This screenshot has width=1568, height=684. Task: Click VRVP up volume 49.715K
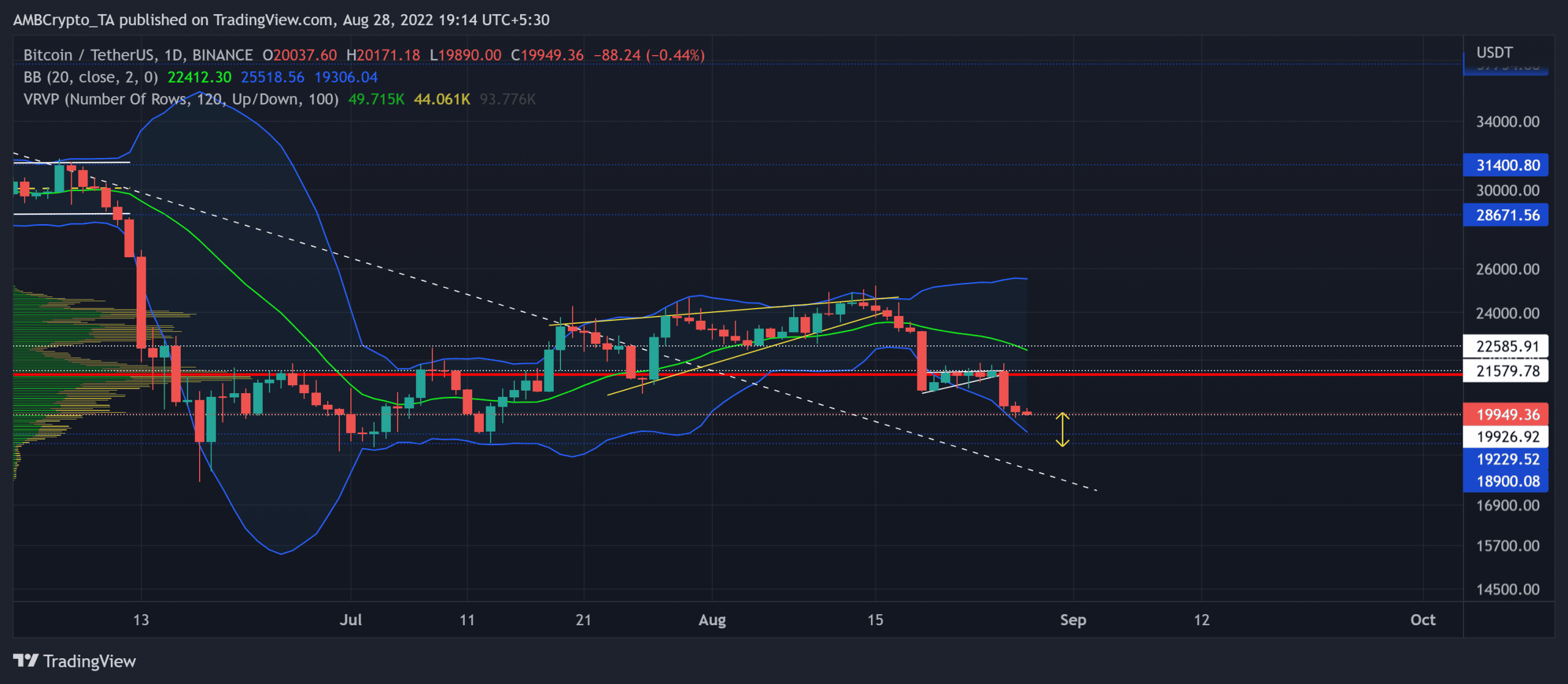pyautogui.click(x=376, y=99)
